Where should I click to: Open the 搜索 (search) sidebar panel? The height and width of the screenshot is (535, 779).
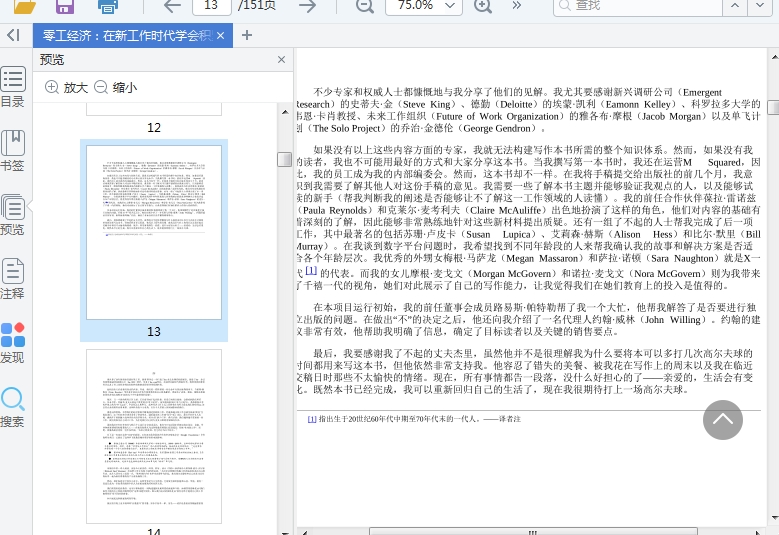[13, 407]
